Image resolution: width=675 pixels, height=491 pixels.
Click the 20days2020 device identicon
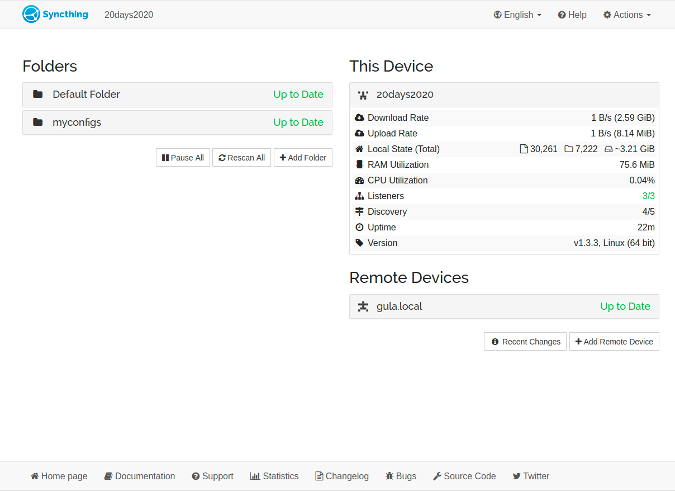(363, 95)
